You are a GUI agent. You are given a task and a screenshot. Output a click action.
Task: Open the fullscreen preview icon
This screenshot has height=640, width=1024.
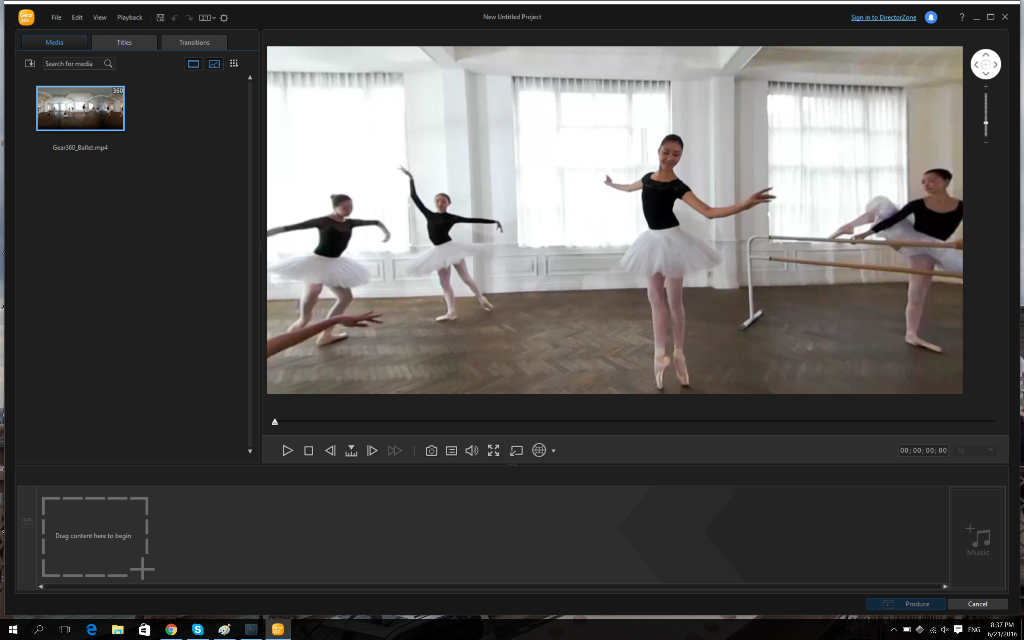coord(493,451)
